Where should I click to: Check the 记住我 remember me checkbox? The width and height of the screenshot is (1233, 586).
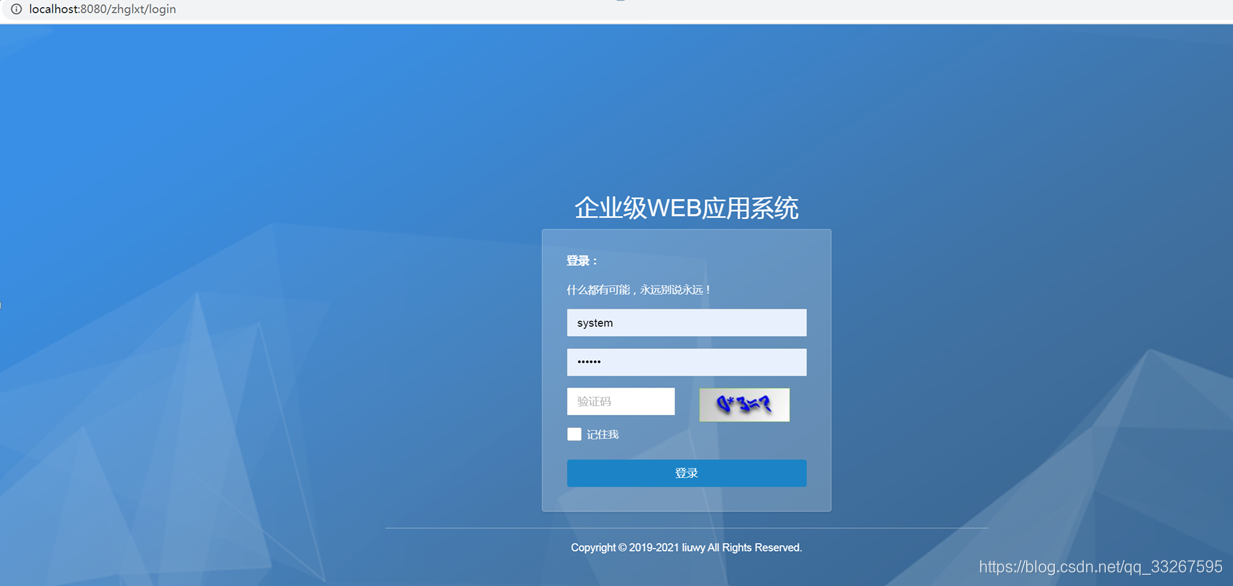(x=574, y=434)
